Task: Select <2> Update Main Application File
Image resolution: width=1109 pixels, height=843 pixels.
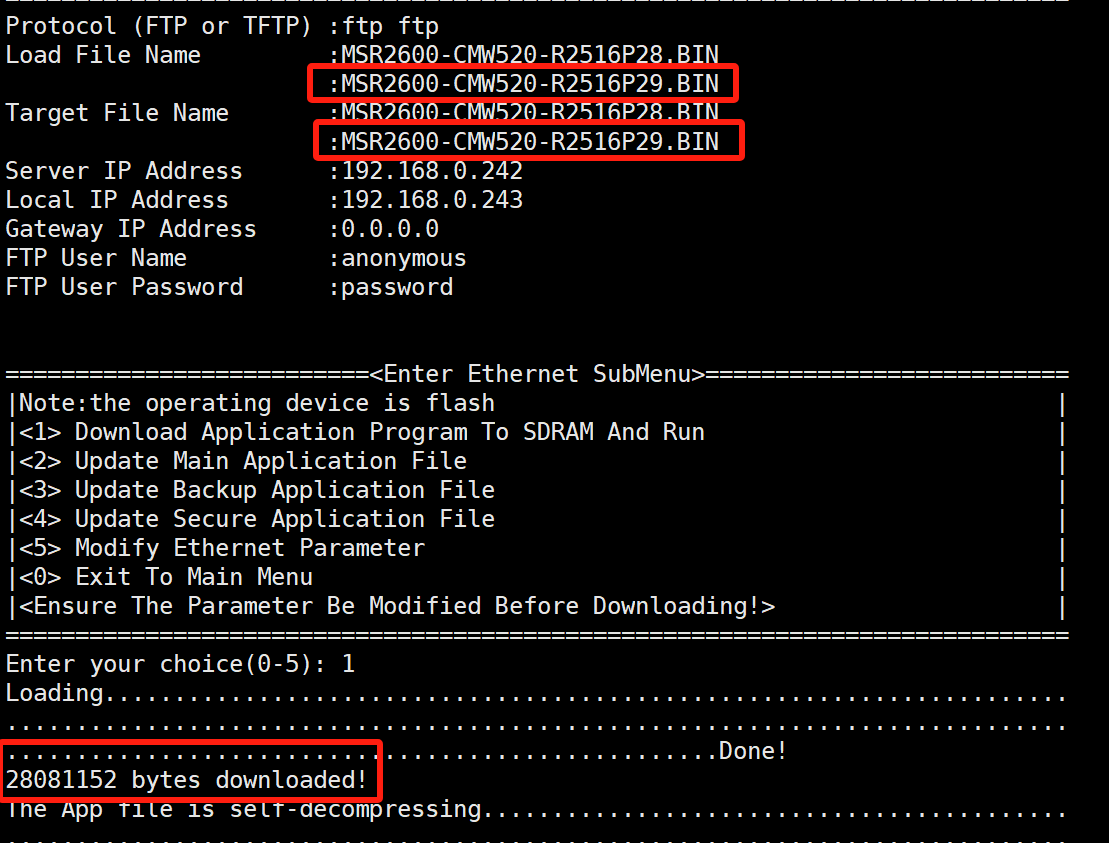Action: (242, 461)
